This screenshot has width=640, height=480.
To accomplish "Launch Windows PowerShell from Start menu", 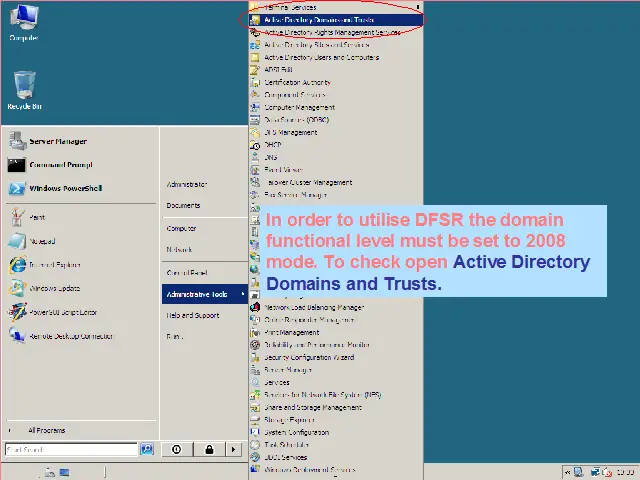I will pyautogui.click(x=81, y=188).
